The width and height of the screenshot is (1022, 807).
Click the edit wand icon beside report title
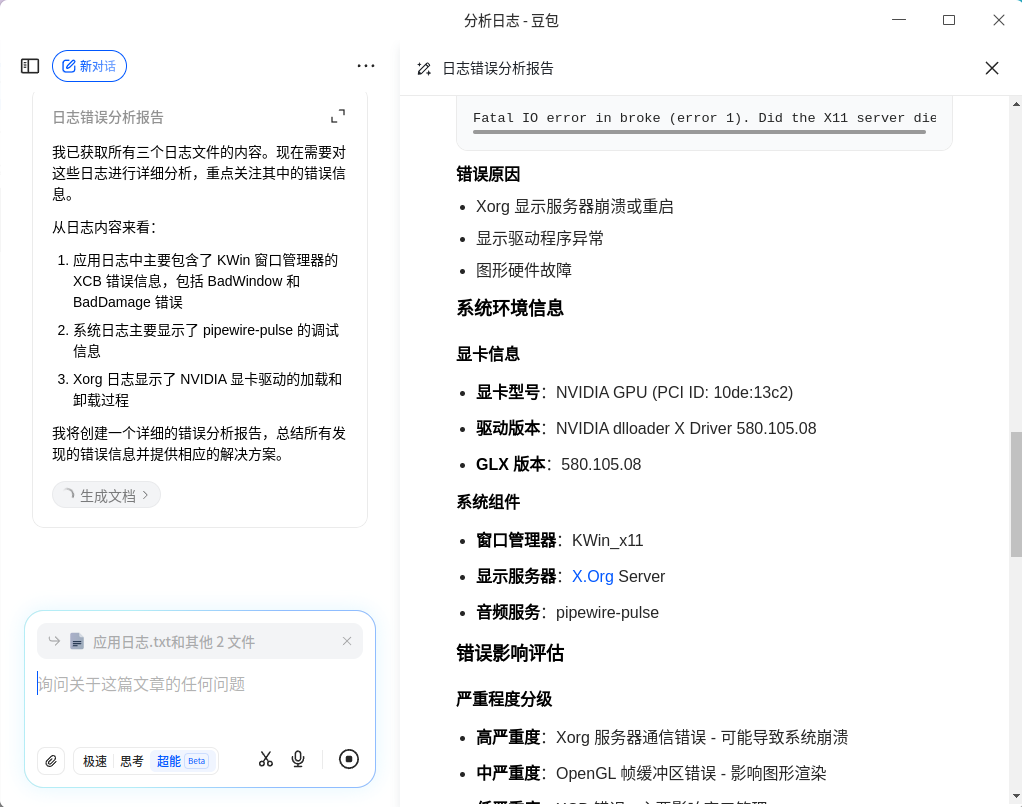(424, 68)
